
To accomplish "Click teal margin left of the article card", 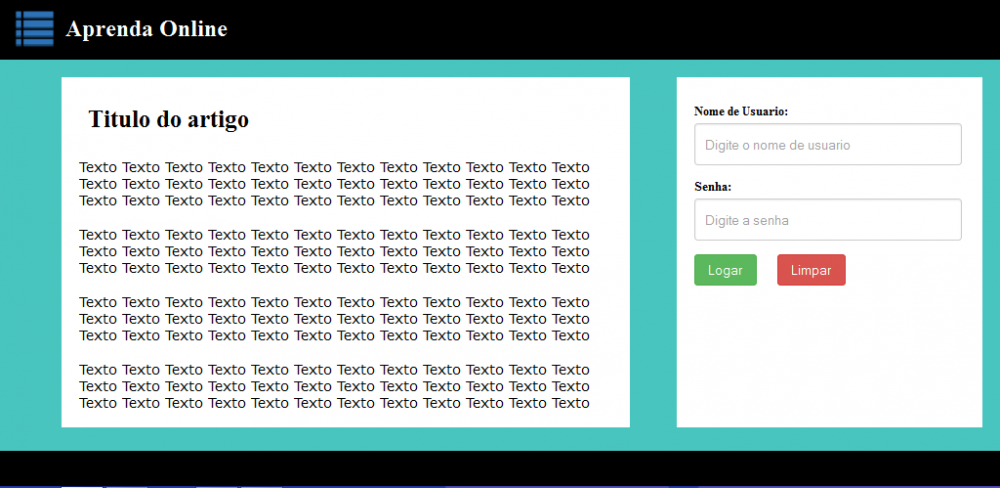I will 30,252.
